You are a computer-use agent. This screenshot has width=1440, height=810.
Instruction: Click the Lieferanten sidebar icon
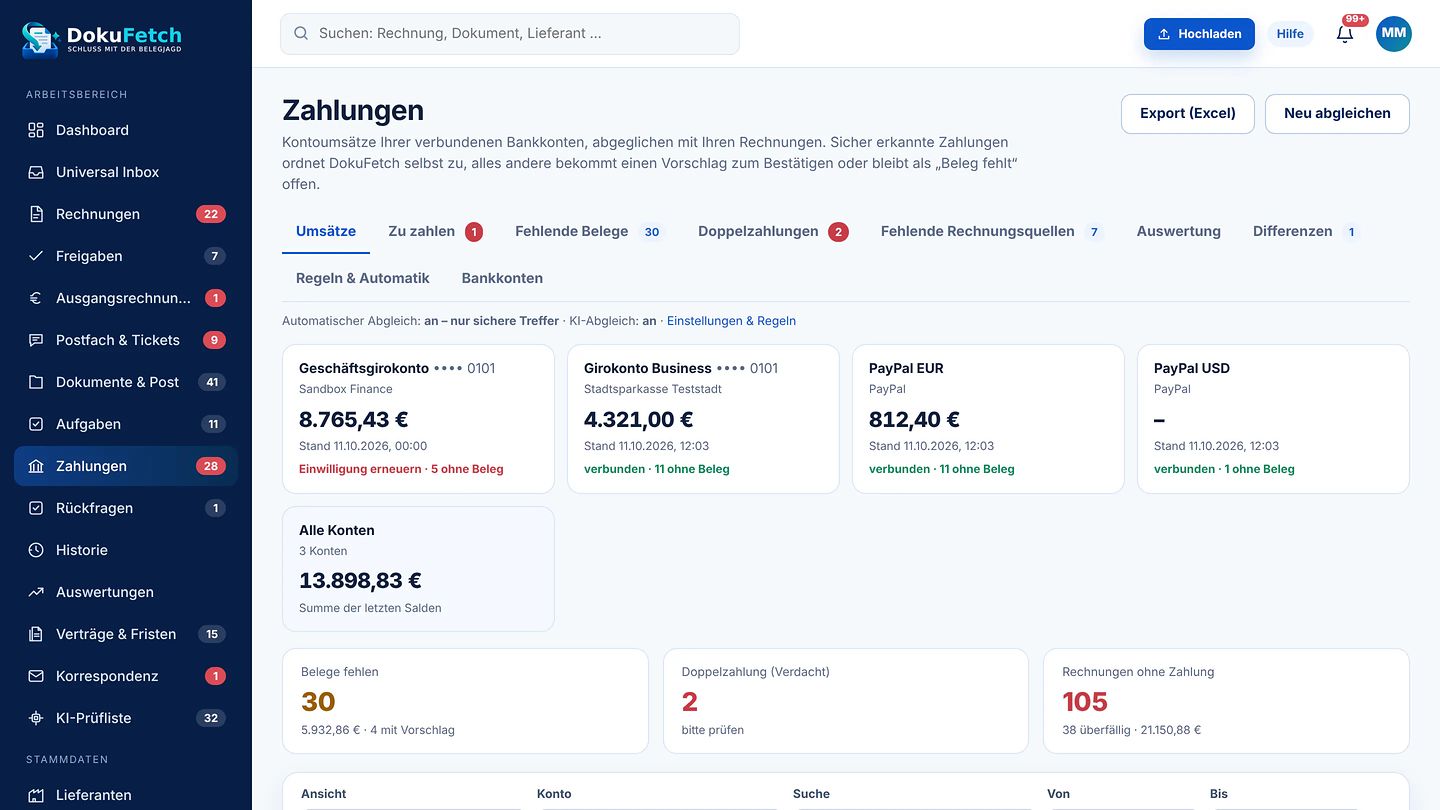coord(36,795)
